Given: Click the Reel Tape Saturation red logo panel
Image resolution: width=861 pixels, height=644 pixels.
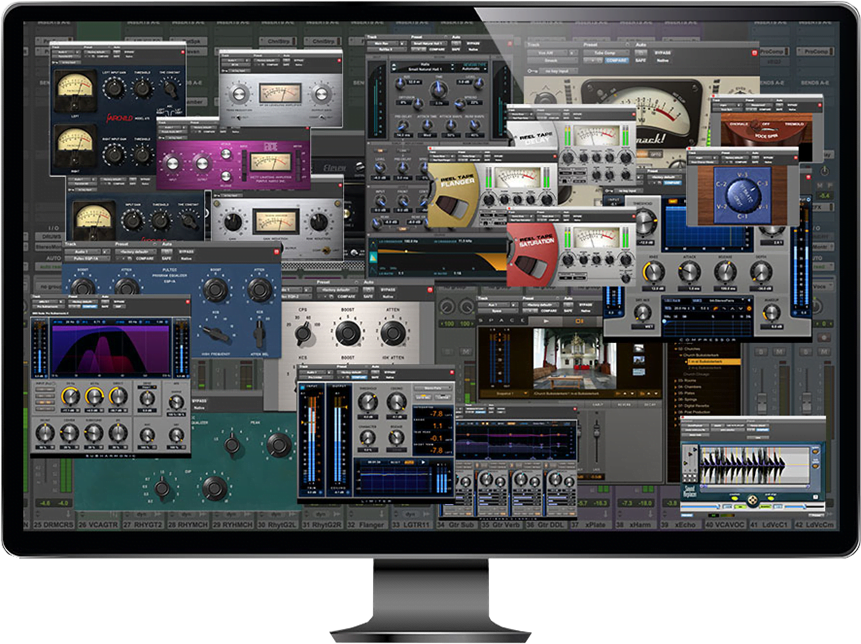Looking at the screenshot, I should tap(532, 255).
